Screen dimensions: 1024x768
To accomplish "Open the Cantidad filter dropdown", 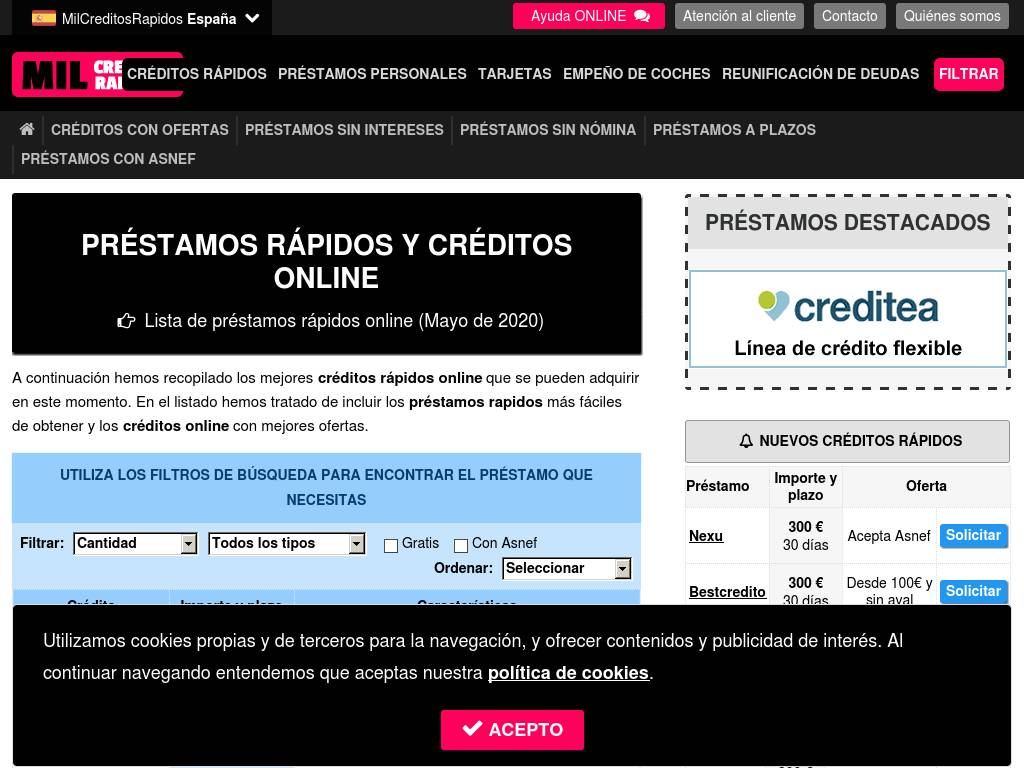I will [x=136, y=543].
